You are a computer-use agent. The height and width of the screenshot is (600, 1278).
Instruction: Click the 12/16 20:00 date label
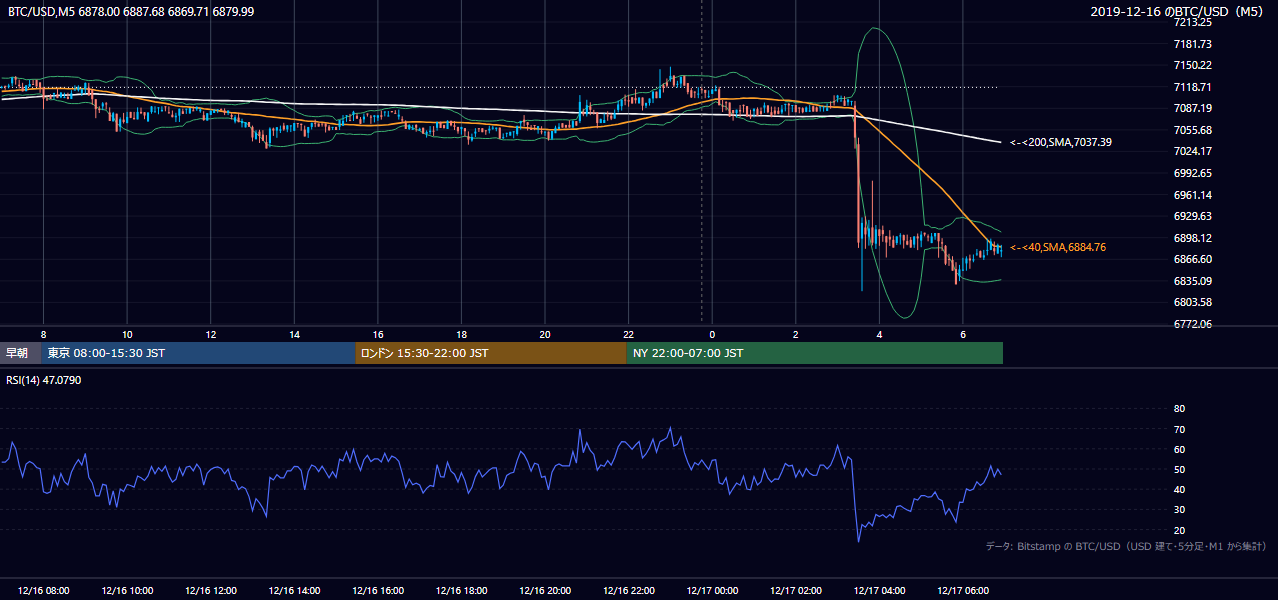[x=545, y=591]
